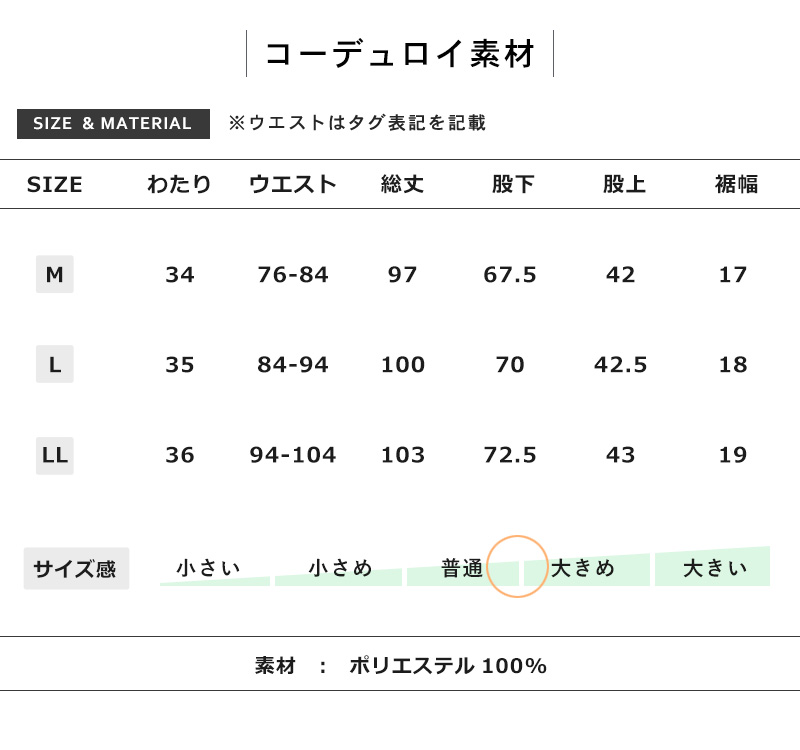
Task: Select the M size badge
Action: point(54,274)
